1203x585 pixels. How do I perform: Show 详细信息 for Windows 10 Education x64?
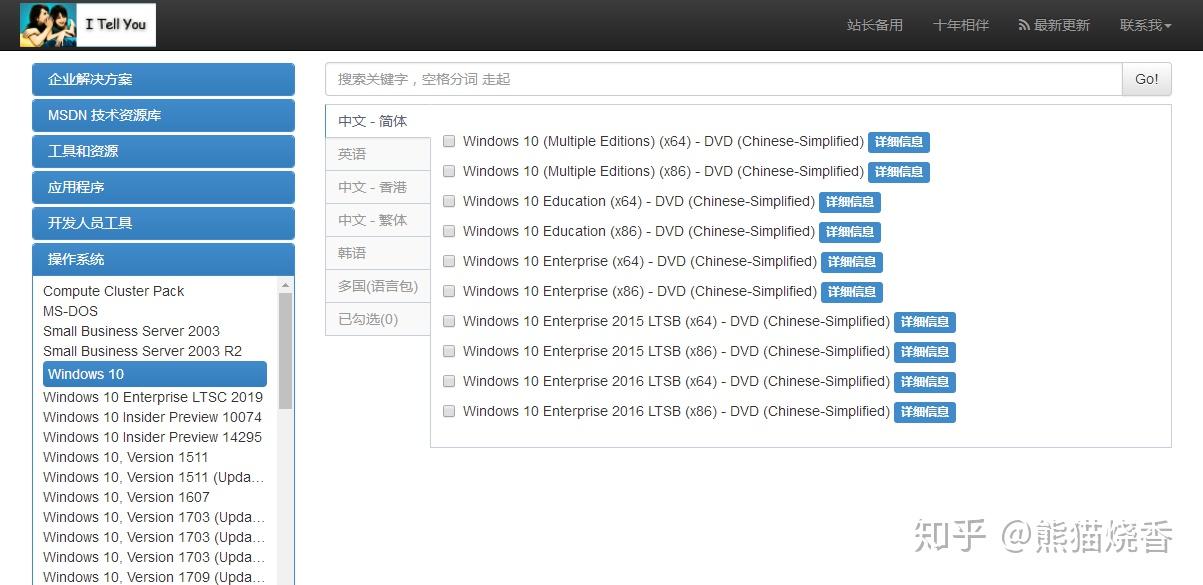point(850,202)
